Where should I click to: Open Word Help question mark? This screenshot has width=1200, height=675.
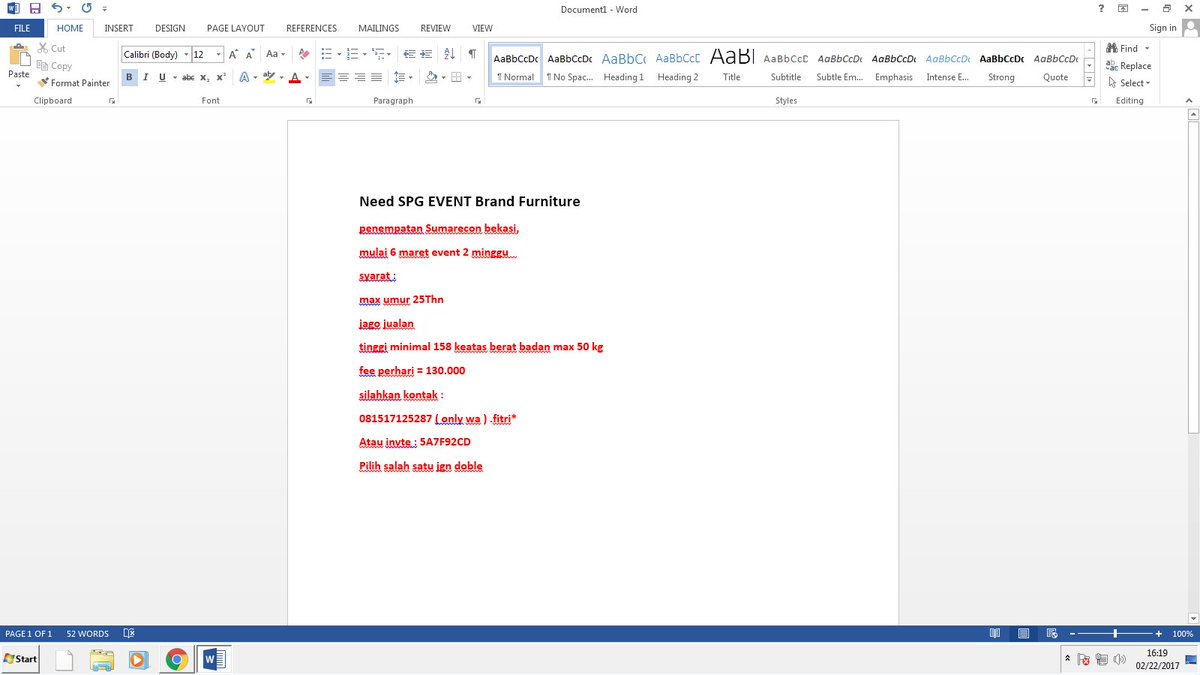(1101, 9)
